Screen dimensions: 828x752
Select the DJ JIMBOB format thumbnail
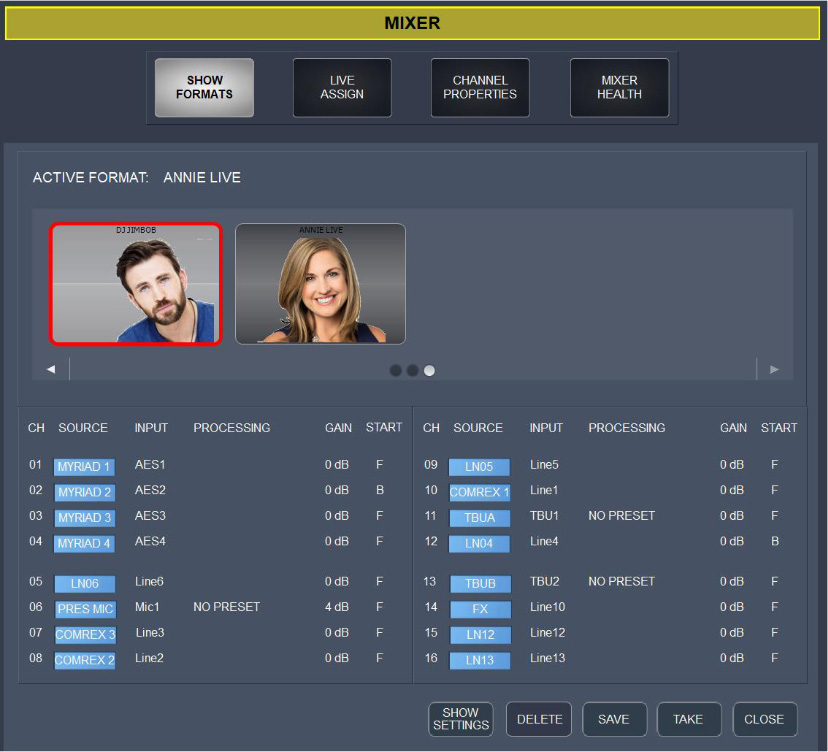[x=136, y=284]
